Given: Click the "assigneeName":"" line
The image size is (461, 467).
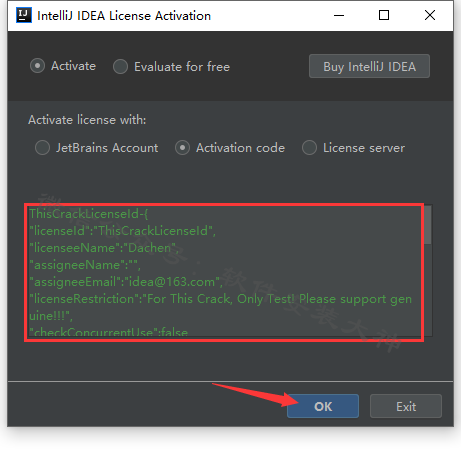Looking at the screenshot, I should pos(85,265).
